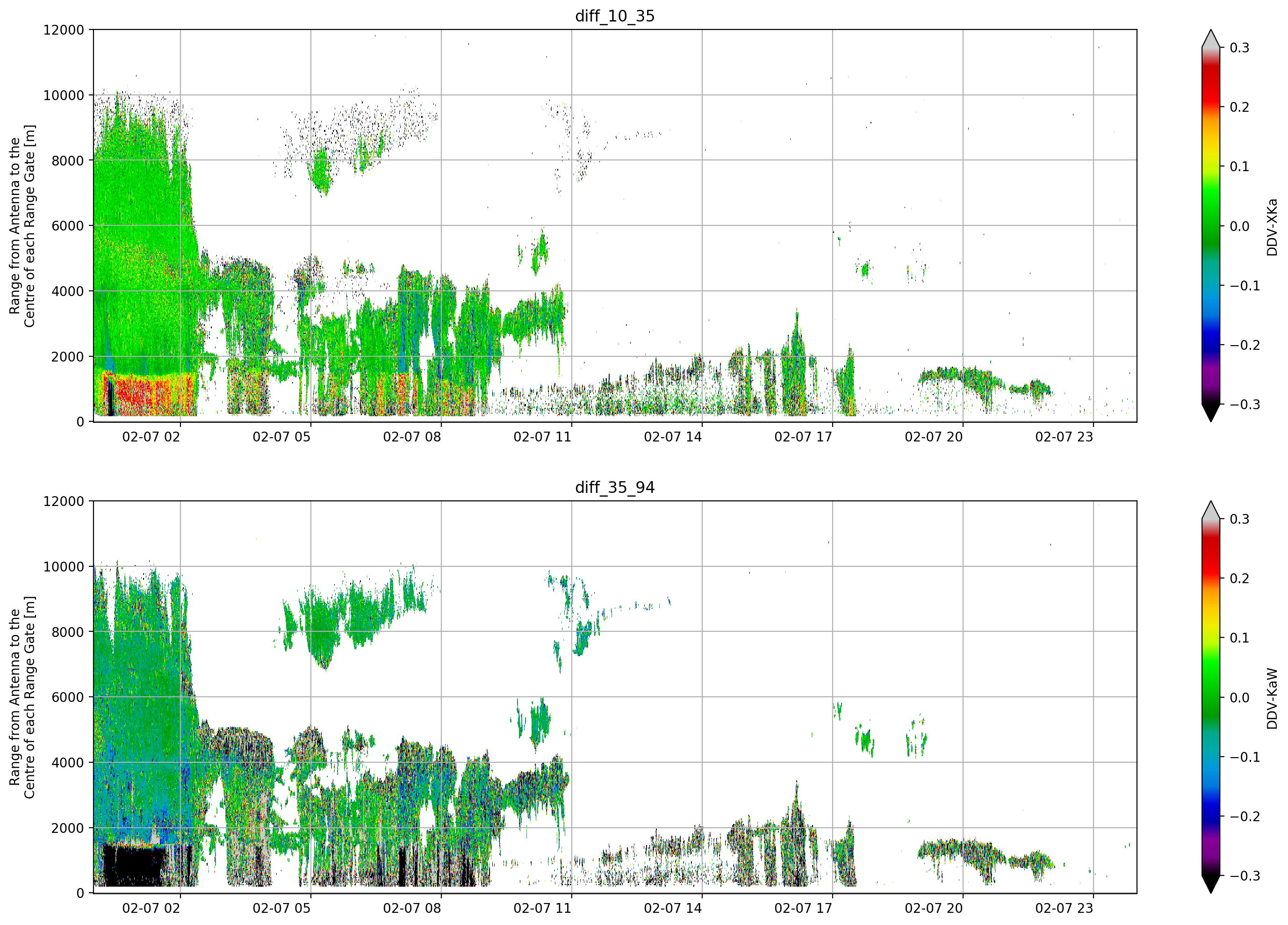Viewport: 1288px width, 925px height.
Task: Click the 02-07 20 x-tick under diff_10_35
Action: [x=934, y=437]
